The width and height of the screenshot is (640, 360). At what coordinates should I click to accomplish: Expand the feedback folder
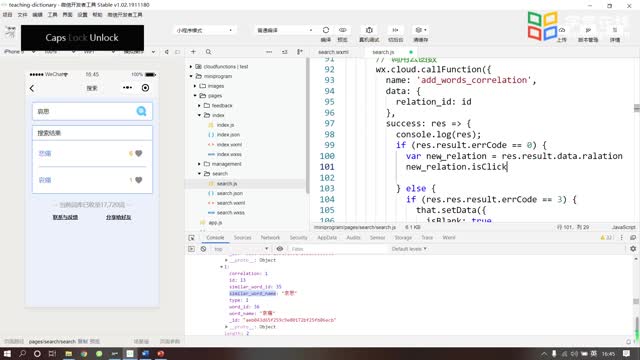(199, 106)
